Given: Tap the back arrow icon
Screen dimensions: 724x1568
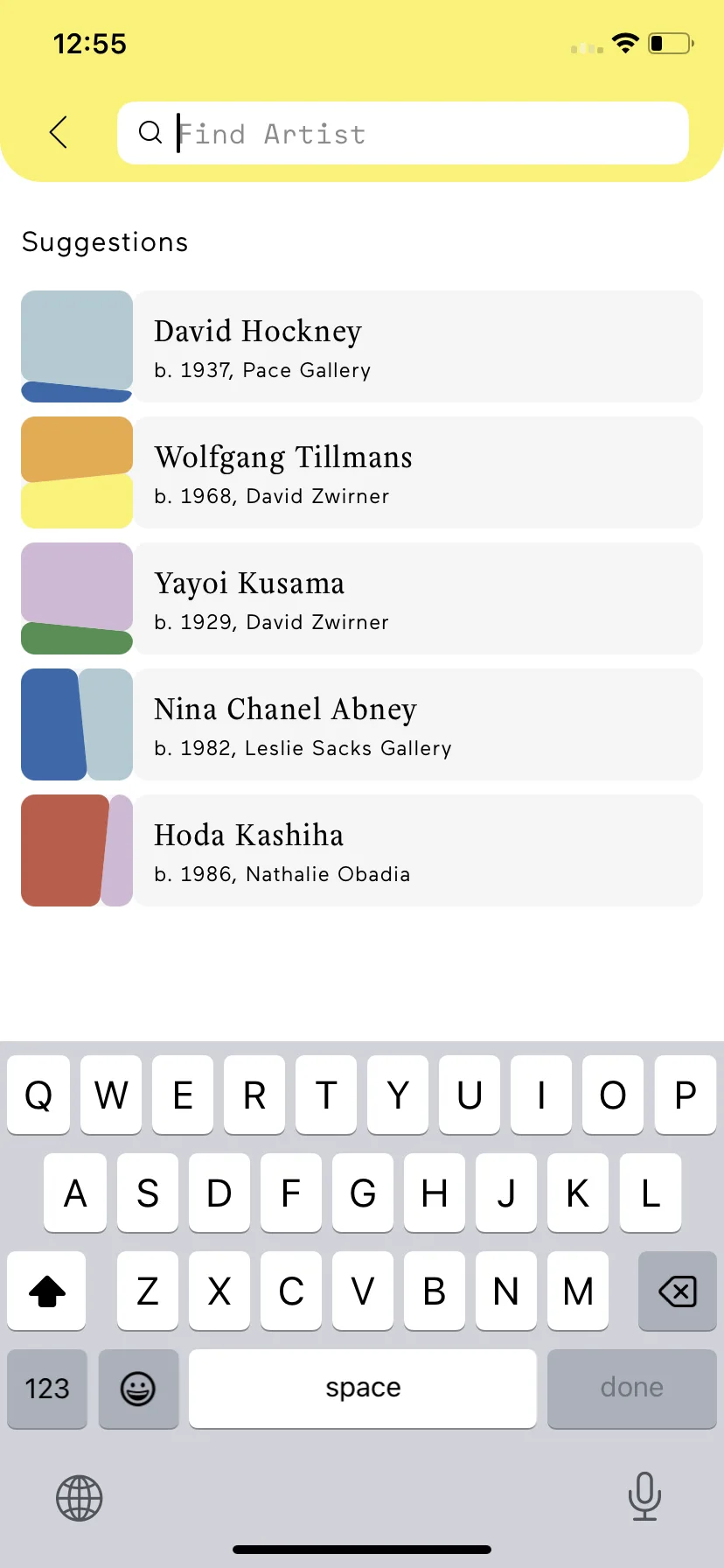Looking at the screenshot, I should tap(59, 132).
